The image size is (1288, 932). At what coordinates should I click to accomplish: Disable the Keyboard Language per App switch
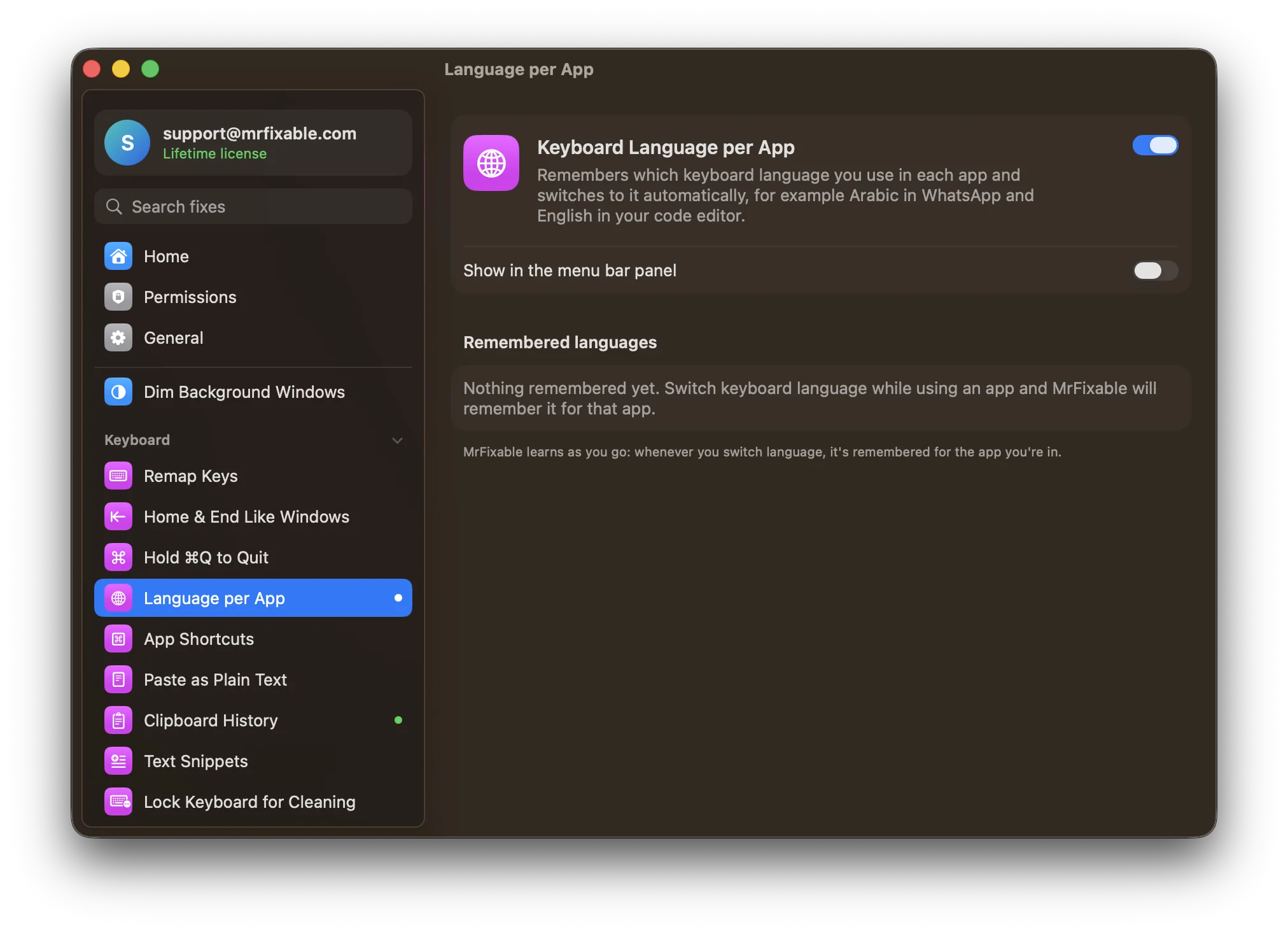[x=1155, y=145]
